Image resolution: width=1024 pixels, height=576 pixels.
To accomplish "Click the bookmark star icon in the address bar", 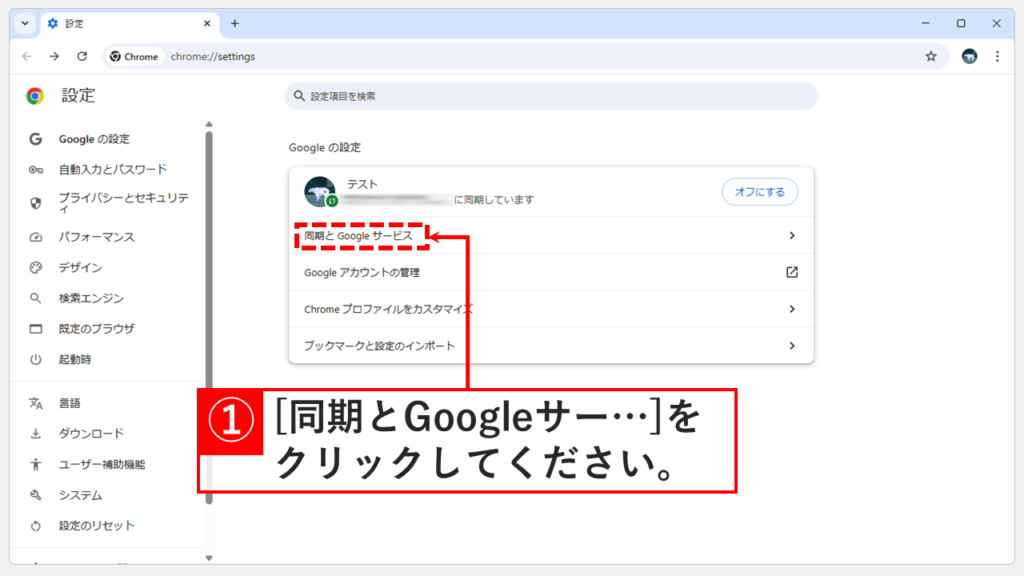I will (931, 57).
